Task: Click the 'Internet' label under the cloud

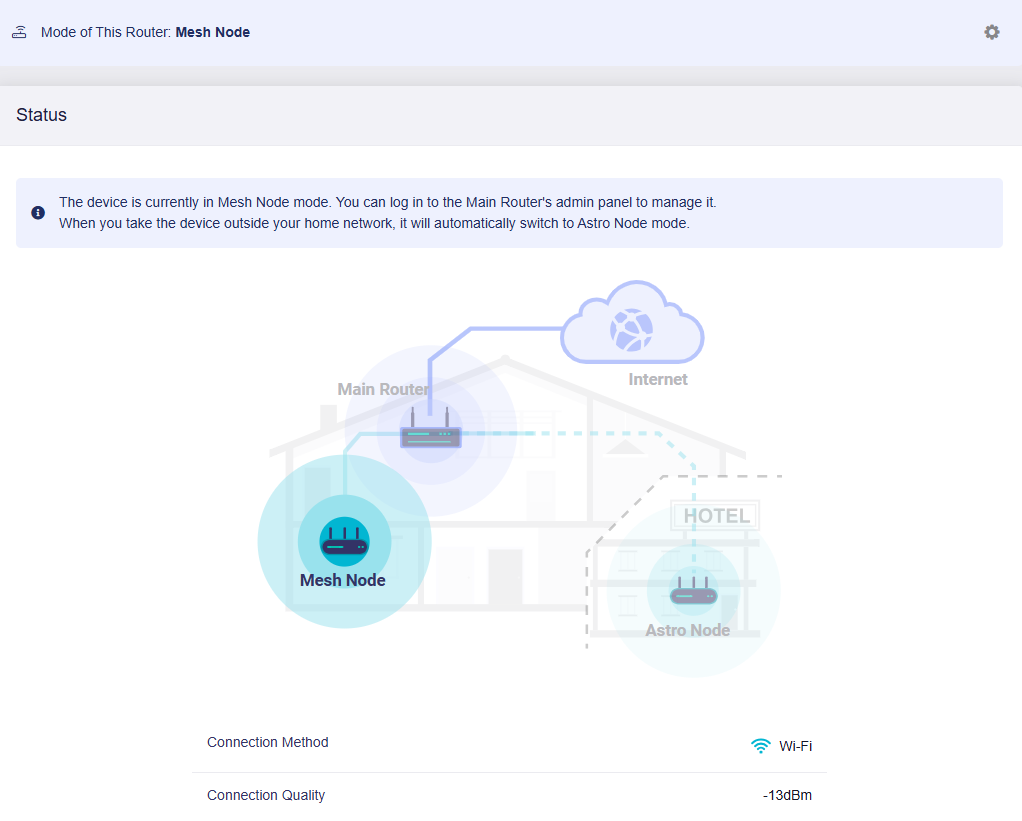Action: tap(658, 379)
